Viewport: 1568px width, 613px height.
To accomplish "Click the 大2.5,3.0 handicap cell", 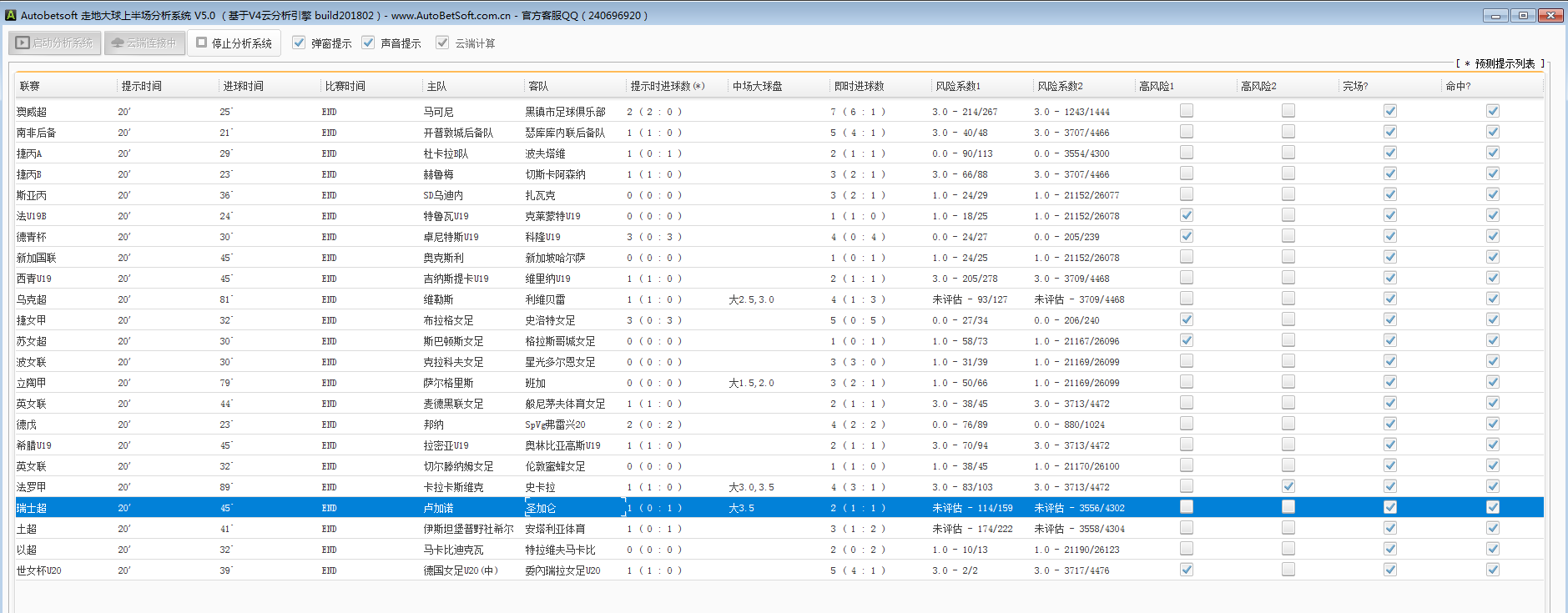I will click(x=751, y=299).
